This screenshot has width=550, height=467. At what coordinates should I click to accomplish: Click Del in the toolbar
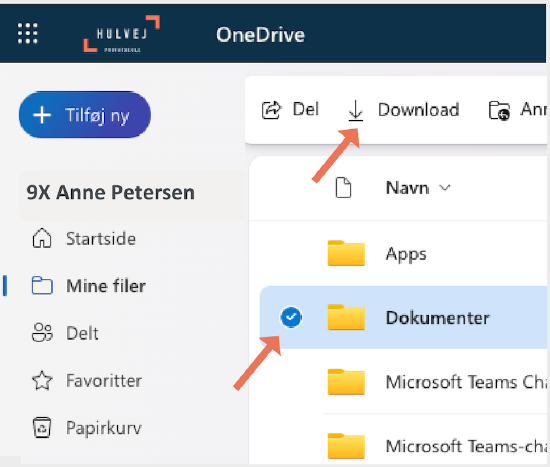[306, 109]
